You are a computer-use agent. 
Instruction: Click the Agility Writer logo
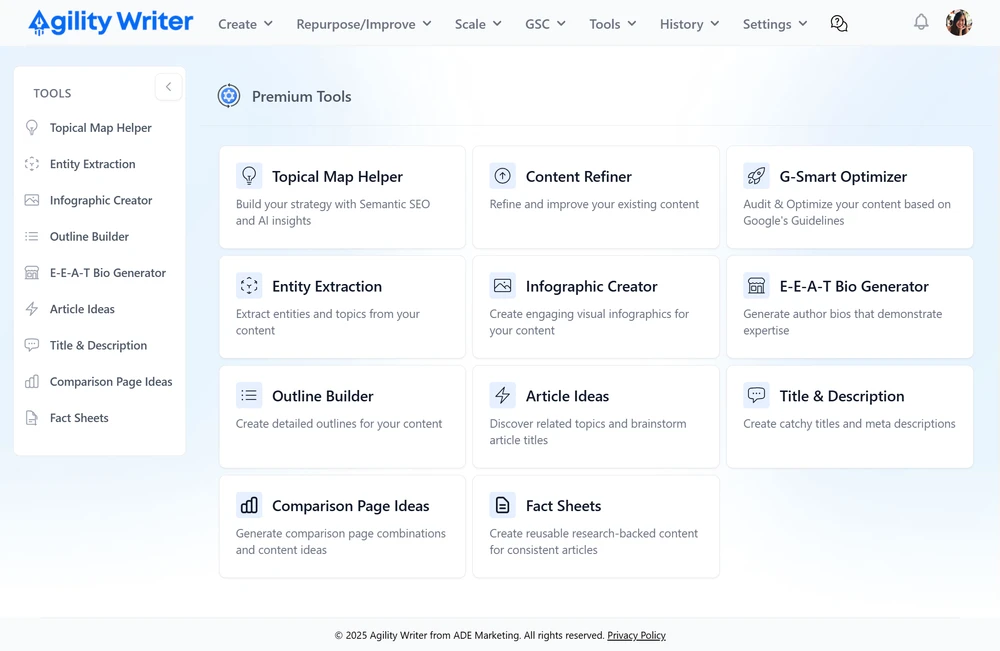pos(110,22)
